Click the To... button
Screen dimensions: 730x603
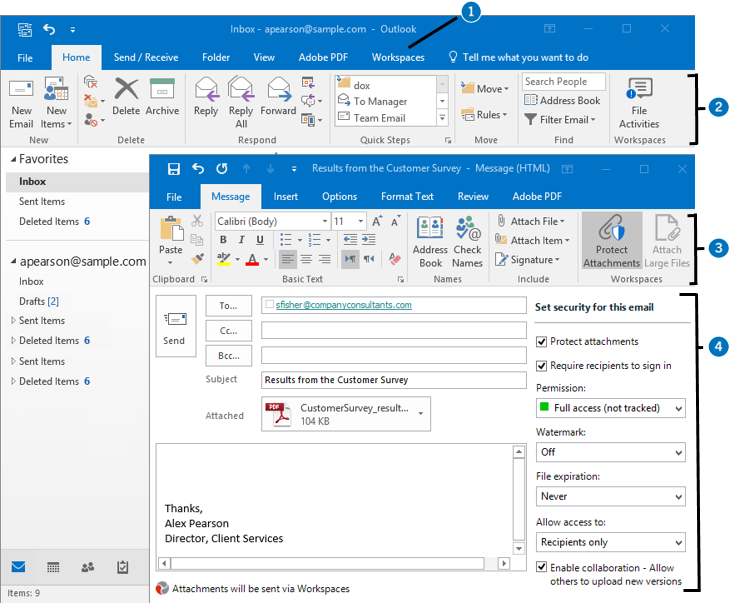click(x=229, y=305)
